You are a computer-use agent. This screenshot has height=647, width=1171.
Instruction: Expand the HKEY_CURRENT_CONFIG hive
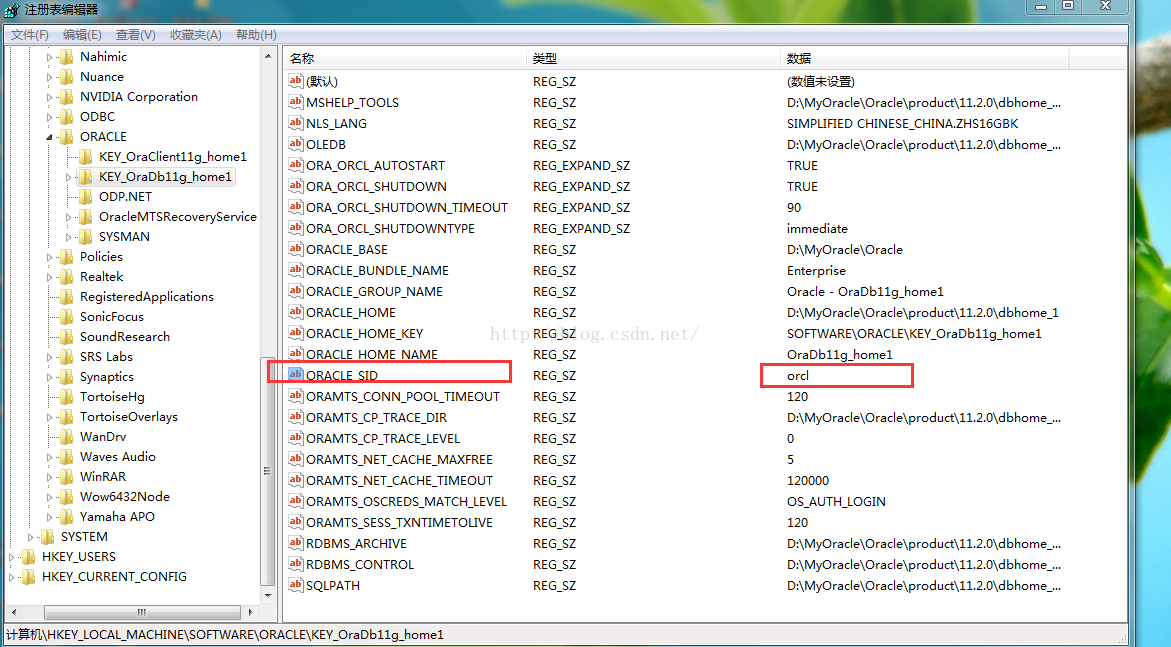click(x=11, y=577)
